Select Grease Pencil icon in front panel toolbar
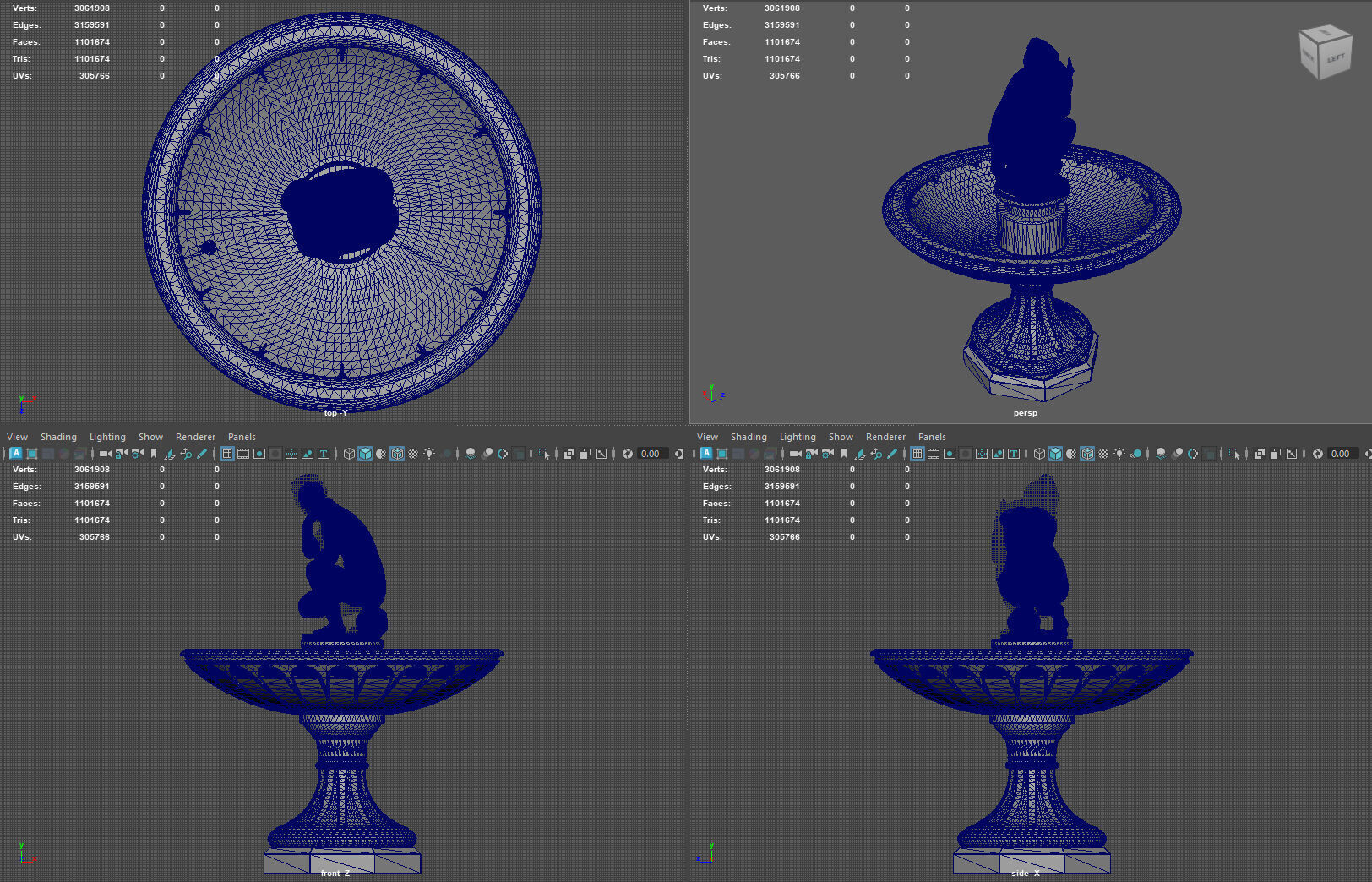 pos(202,454)
